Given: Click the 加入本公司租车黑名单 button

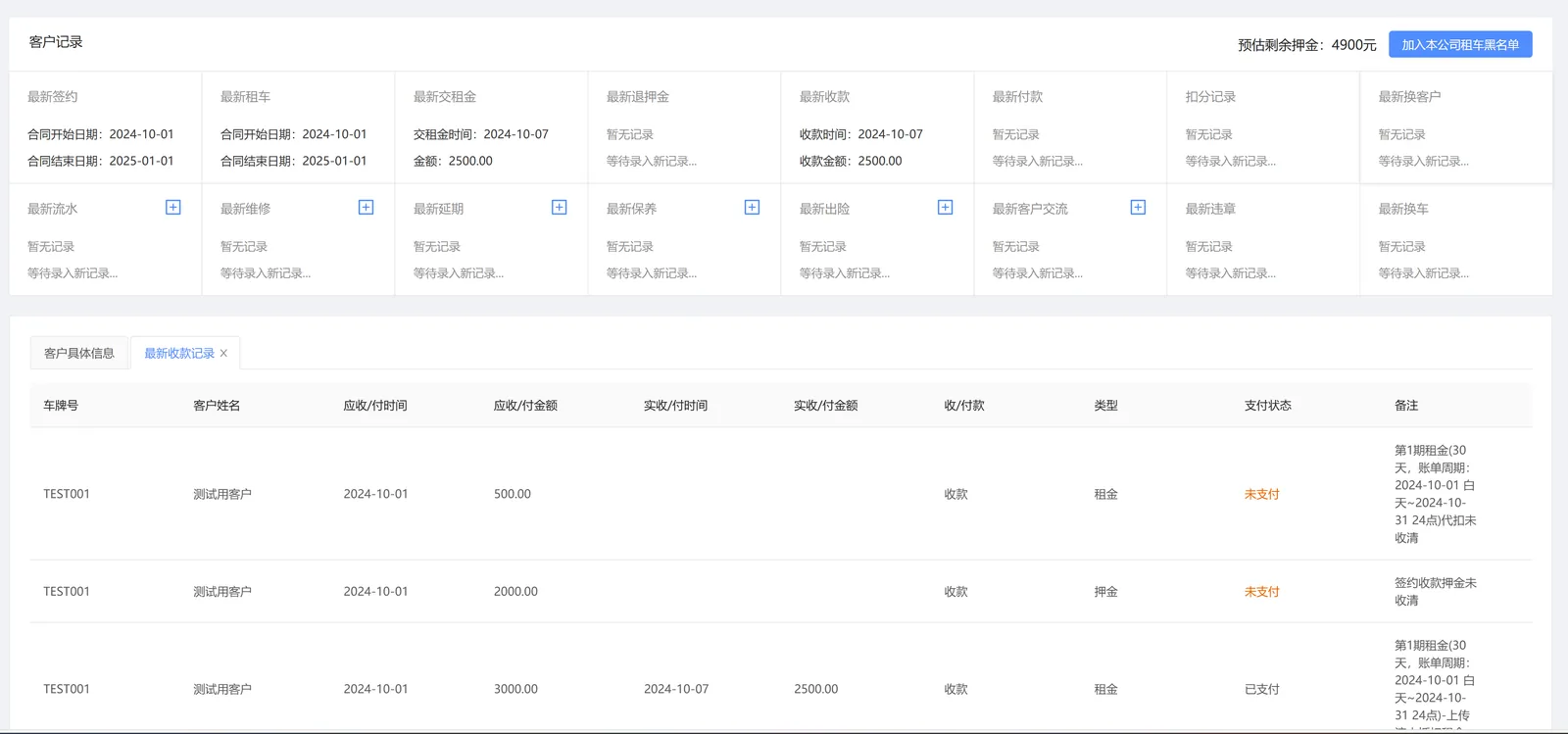Looking at the screenshot, I should [1460, 44].
